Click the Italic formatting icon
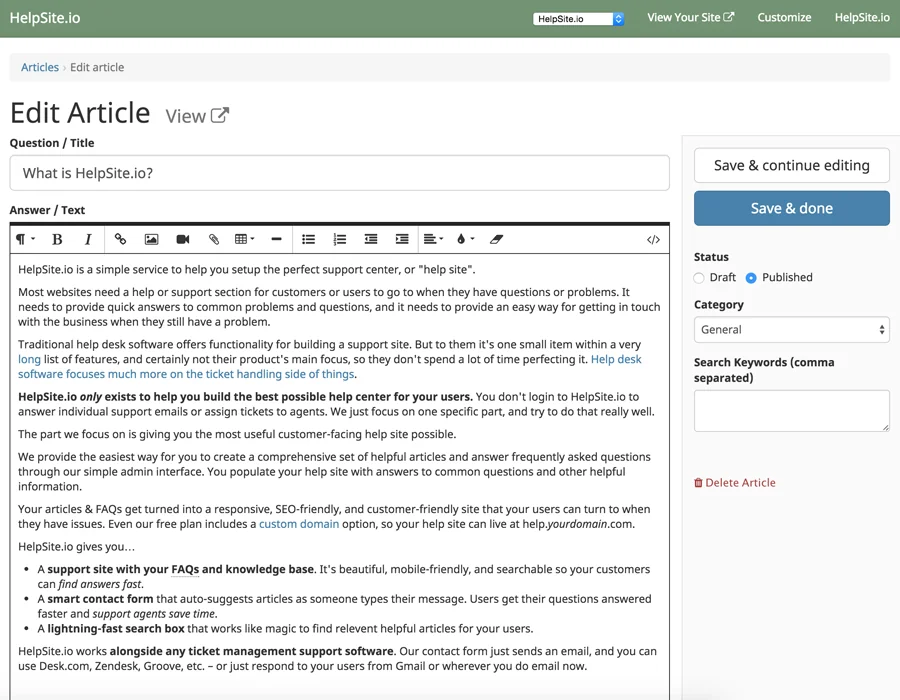 pos(88,239)
